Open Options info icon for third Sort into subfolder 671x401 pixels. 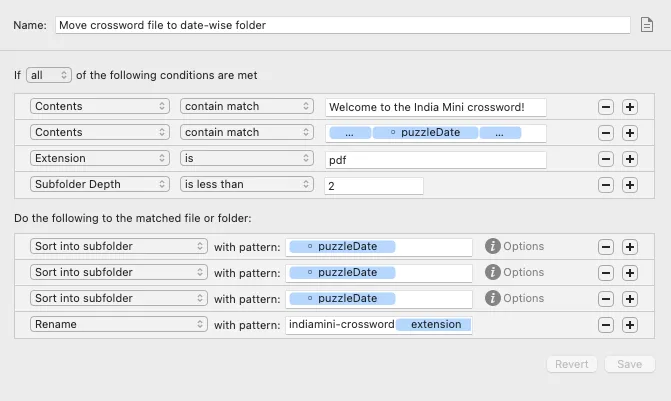pos(493,298)
